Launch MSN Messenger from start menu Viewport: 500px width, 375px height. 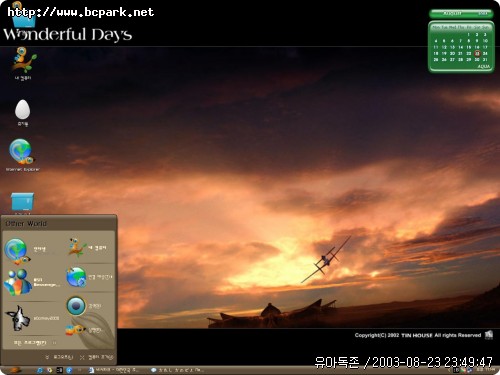coord(32,283)
